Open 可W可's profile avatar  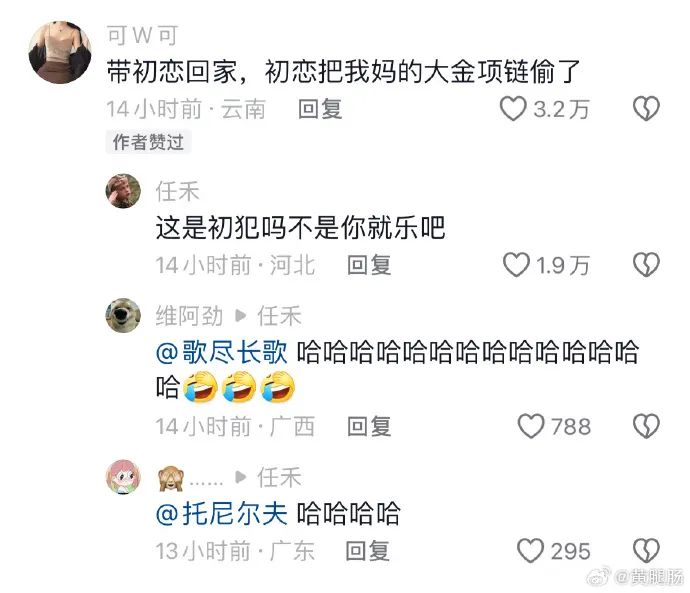point(60,52)
